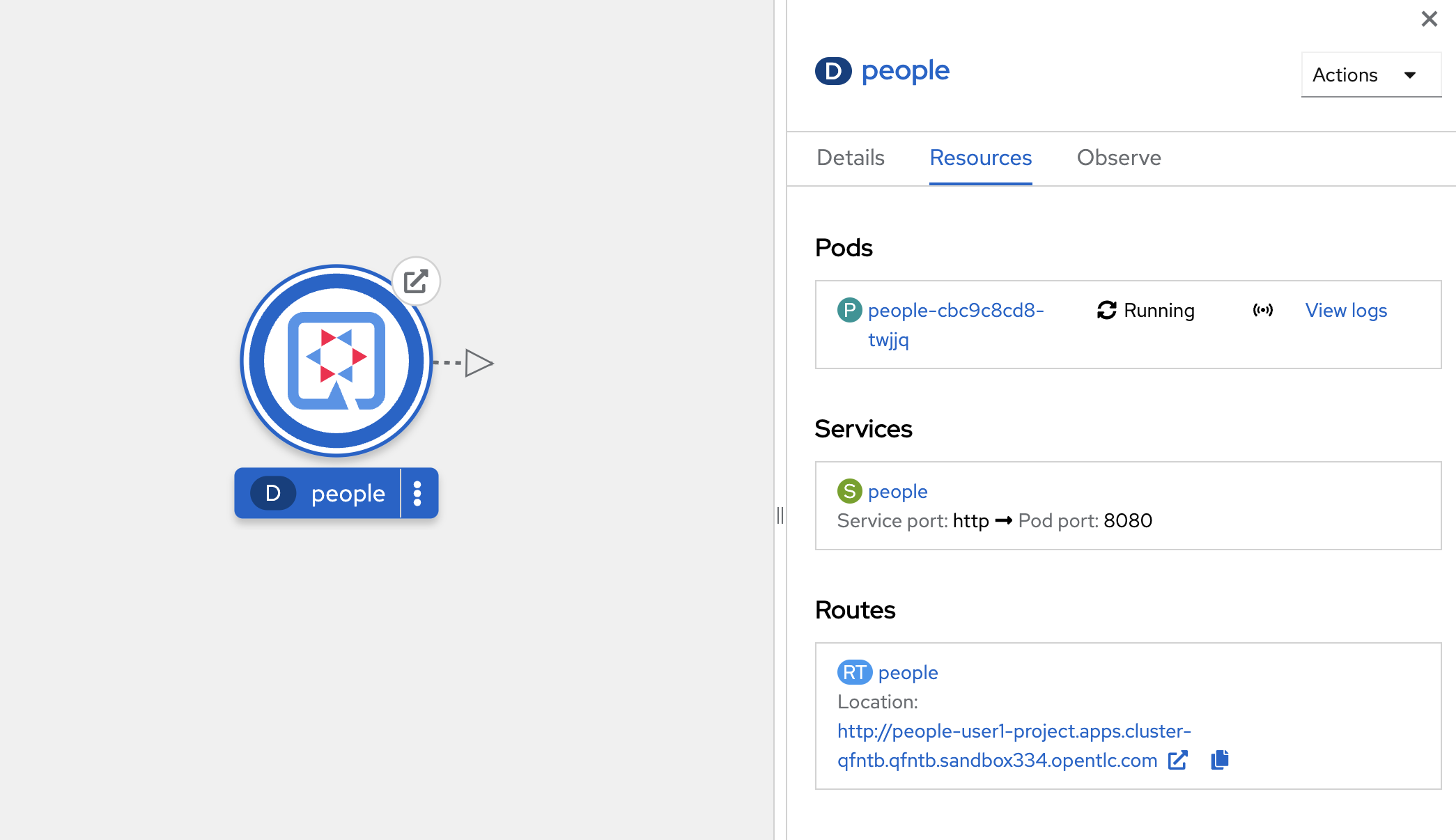Click the RT badge in the Routes section

pyautogui.click(x=854, y=672)
